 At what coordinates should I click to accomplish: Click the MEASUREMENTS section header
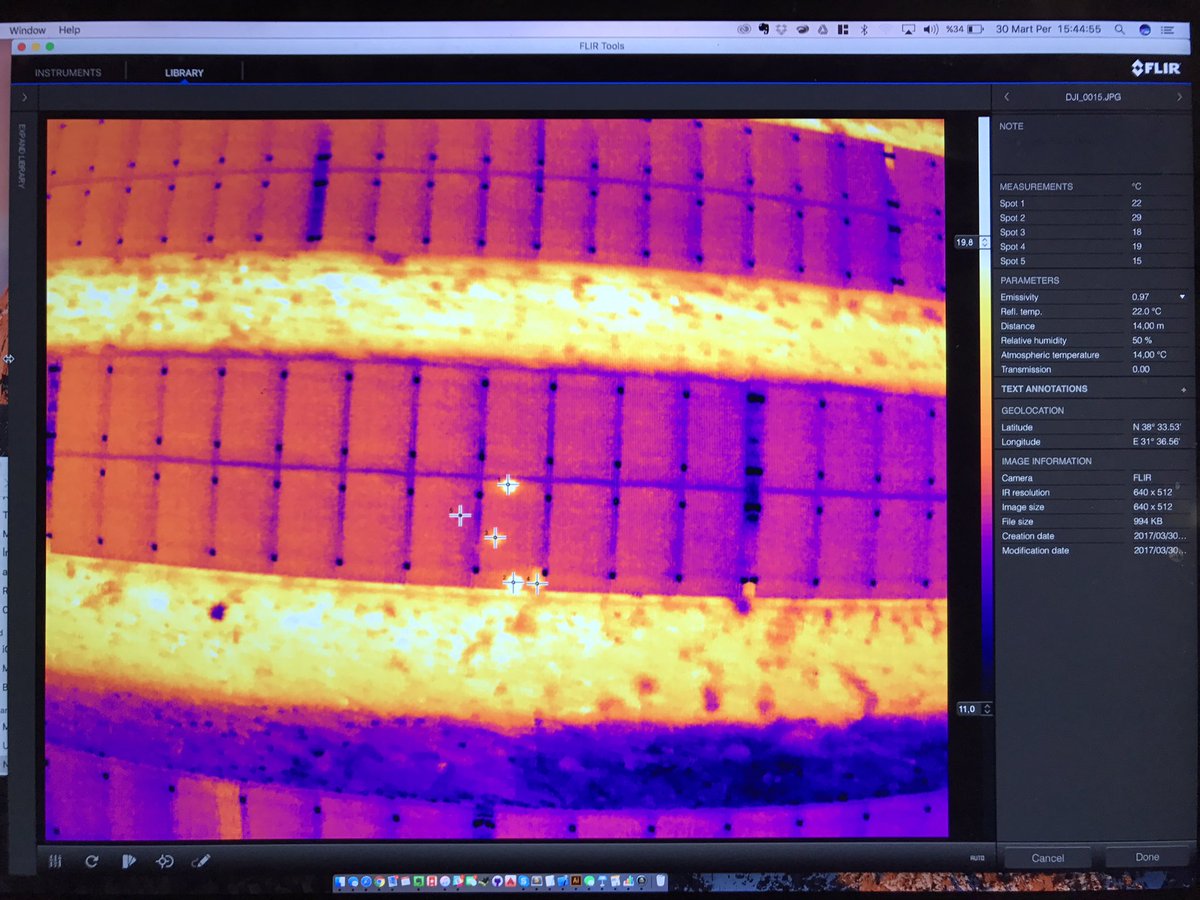[1036, 187]
